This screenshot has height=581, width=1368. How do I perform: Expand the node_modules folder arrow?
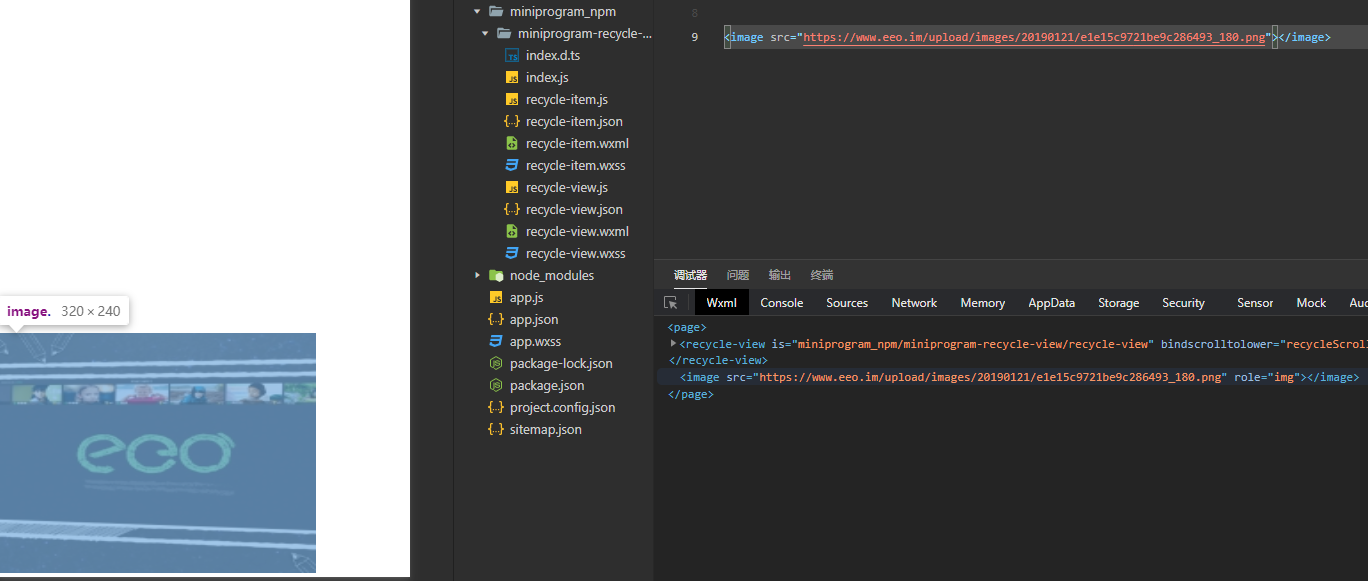pyautogui.click(x=478, y=275)
